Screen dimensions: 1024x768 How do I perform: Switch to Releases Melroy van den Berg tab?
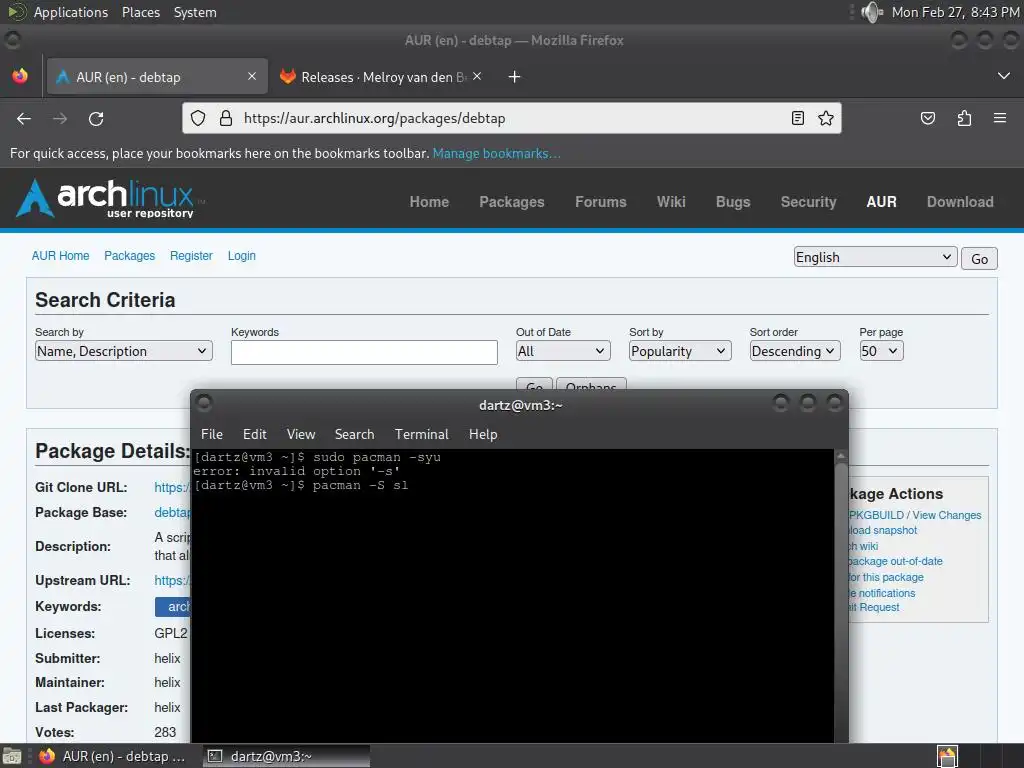click(x=381, y=77)
